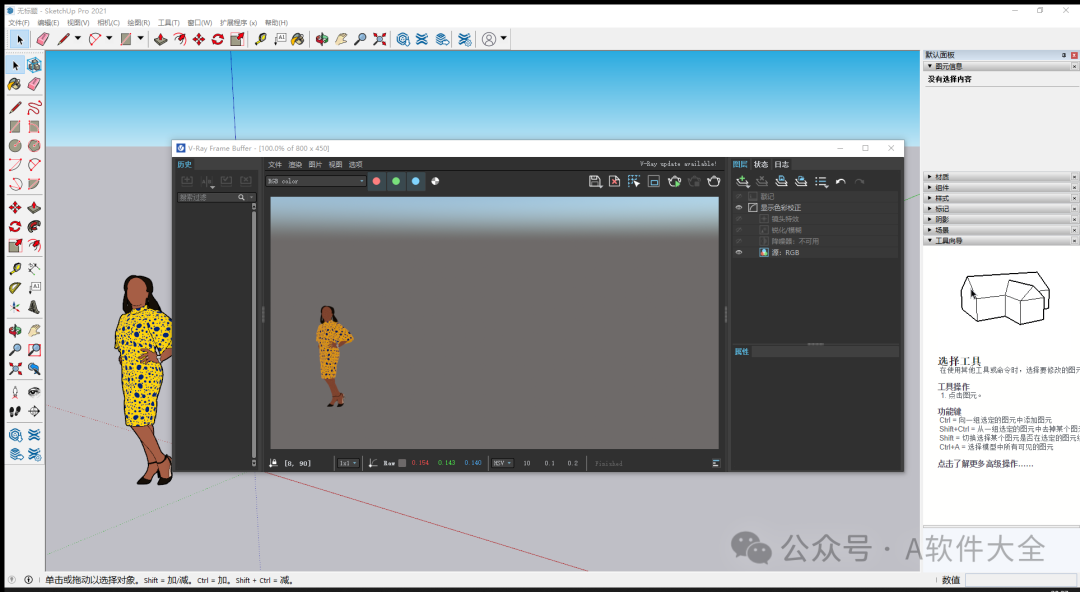
Task: Open the RGB color channel dropdown
Action: click(x=316, y=181)
